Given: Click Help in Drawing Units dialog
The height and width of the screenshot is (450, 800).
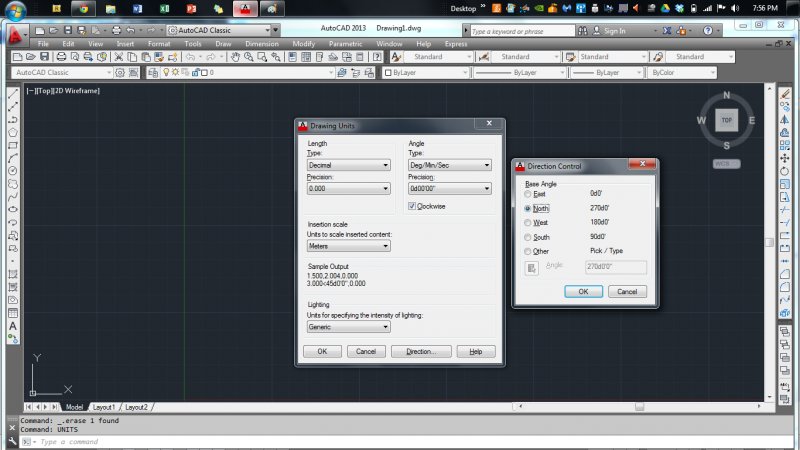Looking at the screenshot, I should (x=476, y=352).
